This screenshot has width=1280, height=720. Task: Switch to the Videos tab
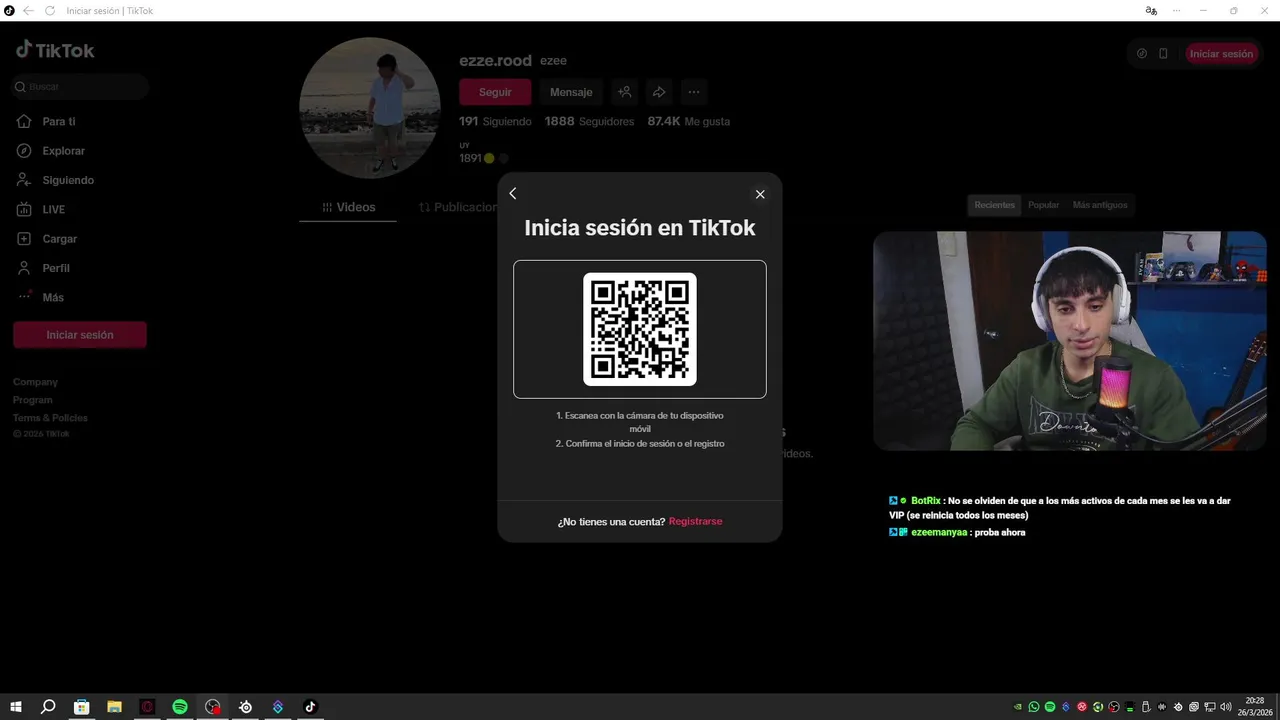pos(348,207)
